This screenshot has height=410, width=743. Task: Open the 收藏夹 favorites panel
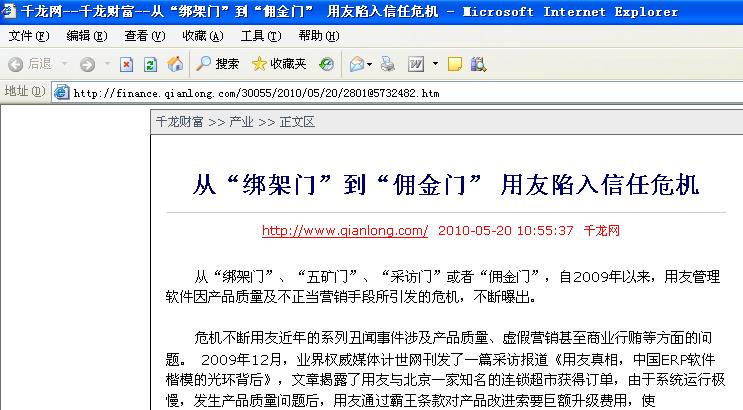pos(279,64)
